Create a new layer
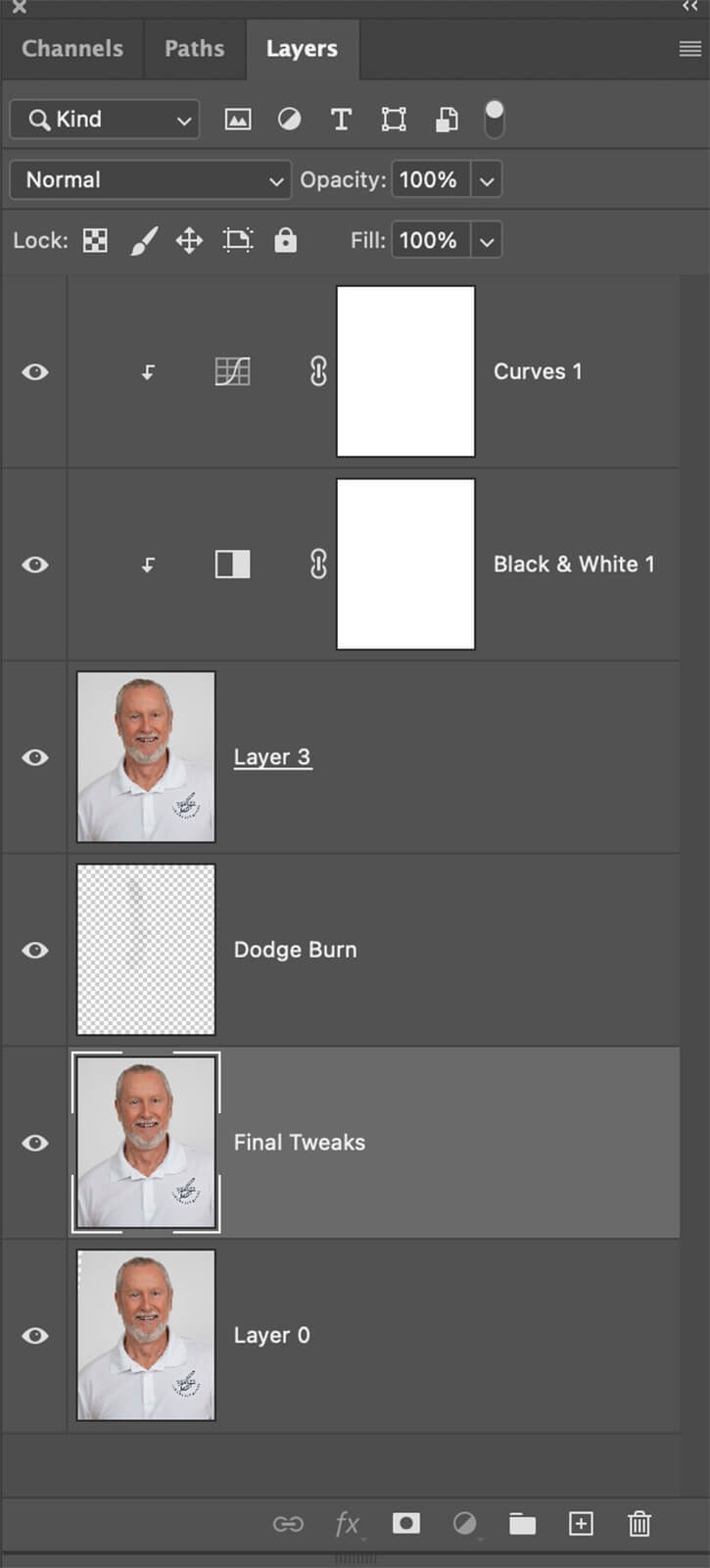The height and width of the screenshot is (1568, 710). [x=581, y=1523]
